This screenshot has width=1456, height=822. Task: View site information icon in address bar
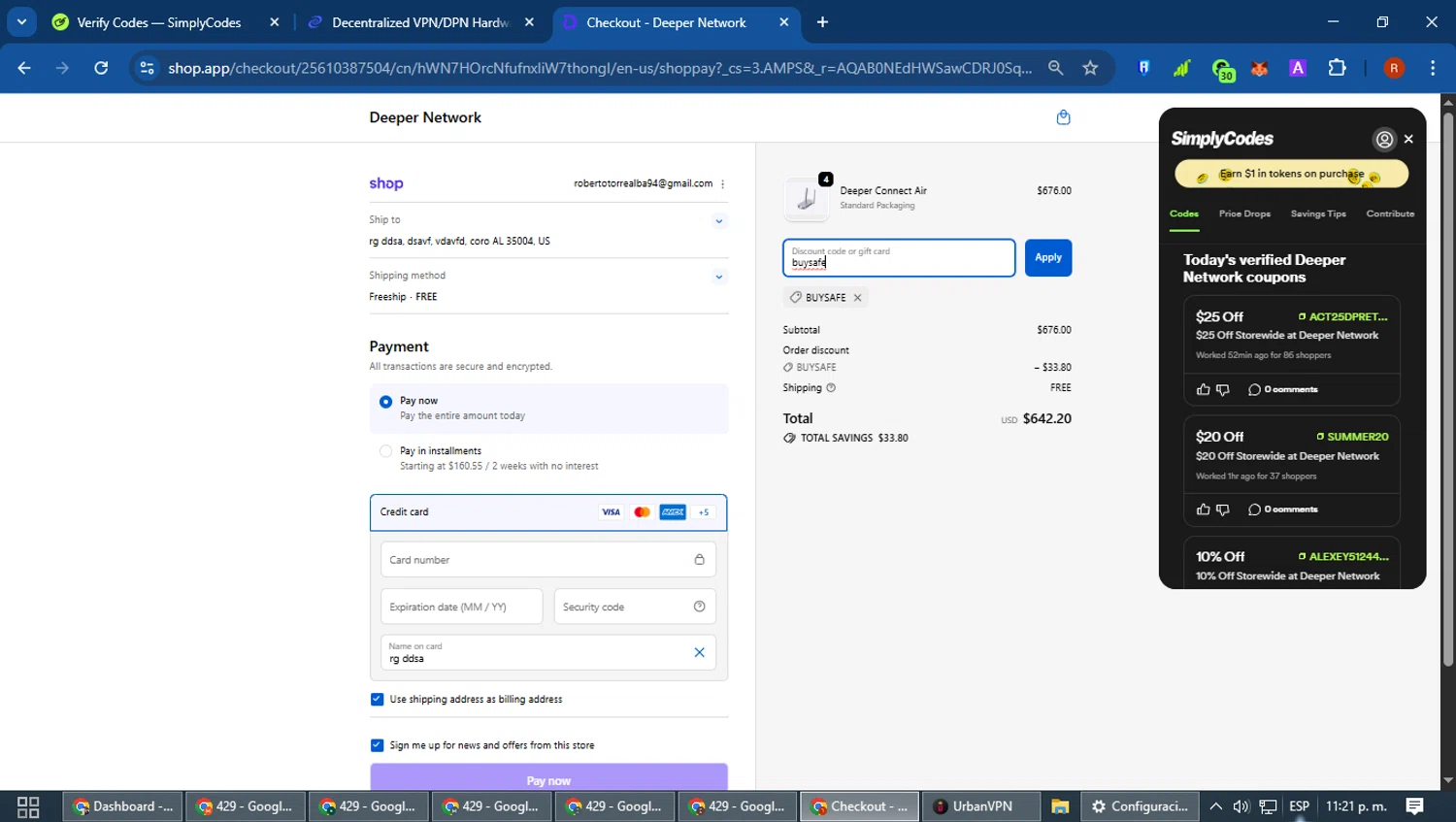point(147,68)
